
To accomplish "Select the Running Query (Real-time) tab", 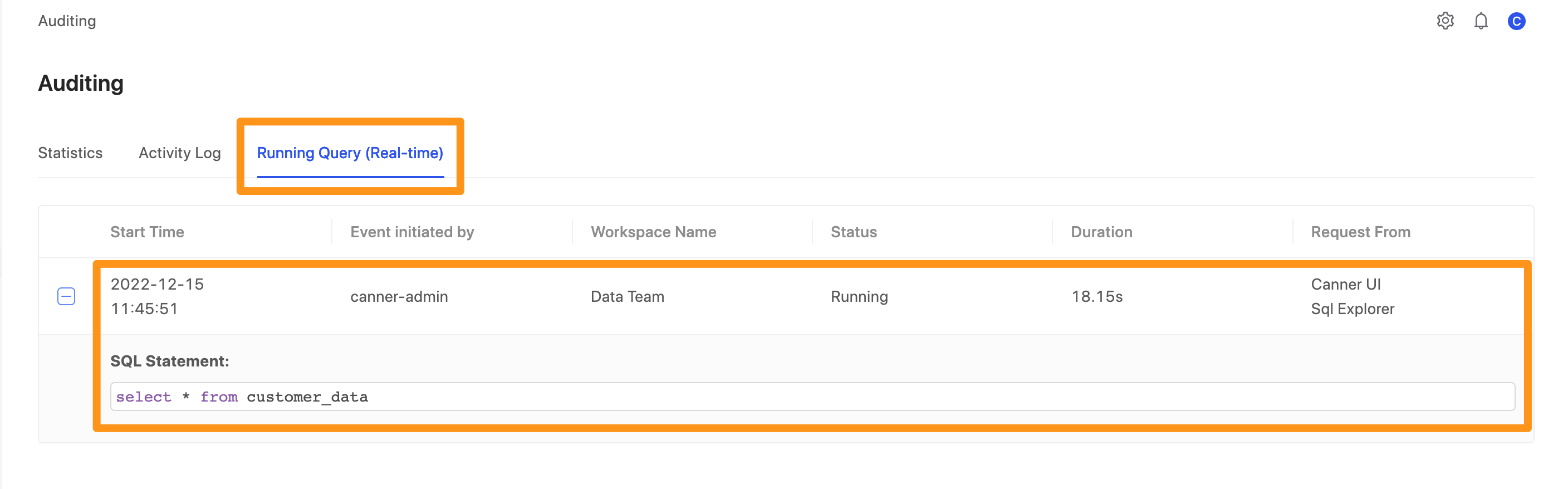I will point(350,153).
